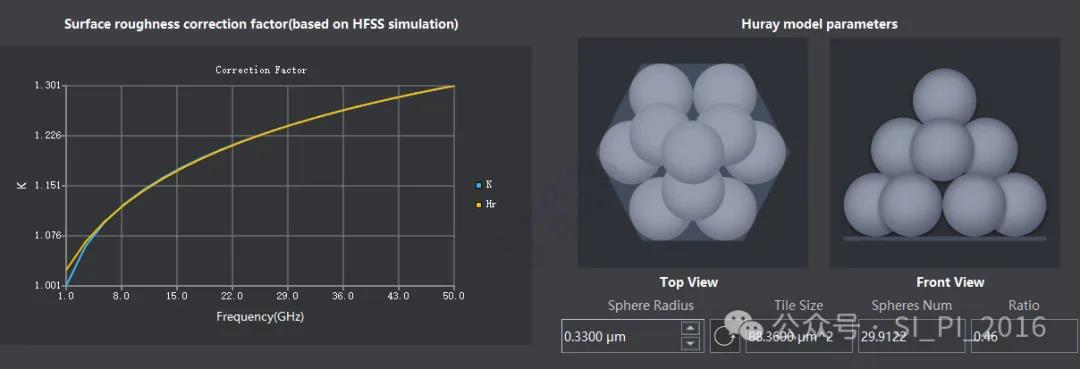Select the Top View sphere model image

(x=692, y=152)
